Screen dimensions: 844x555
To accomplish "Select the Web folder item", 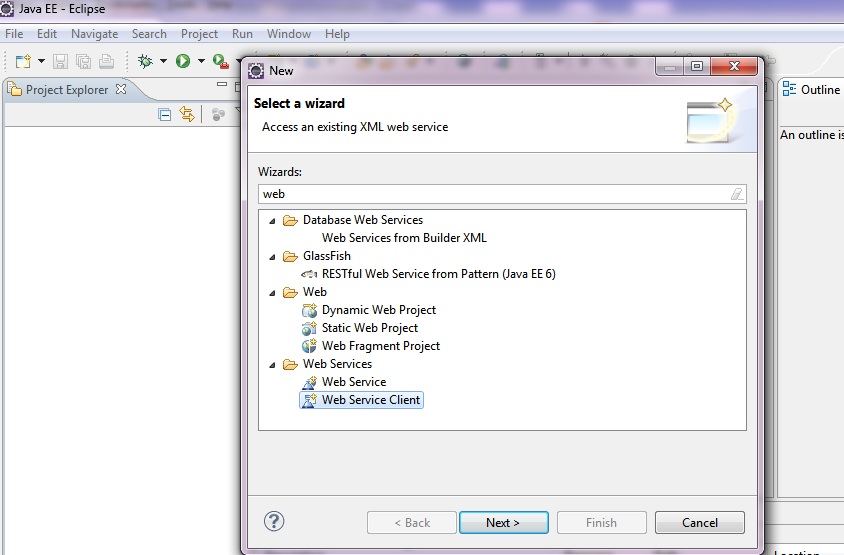I will [x=314, y=292].
